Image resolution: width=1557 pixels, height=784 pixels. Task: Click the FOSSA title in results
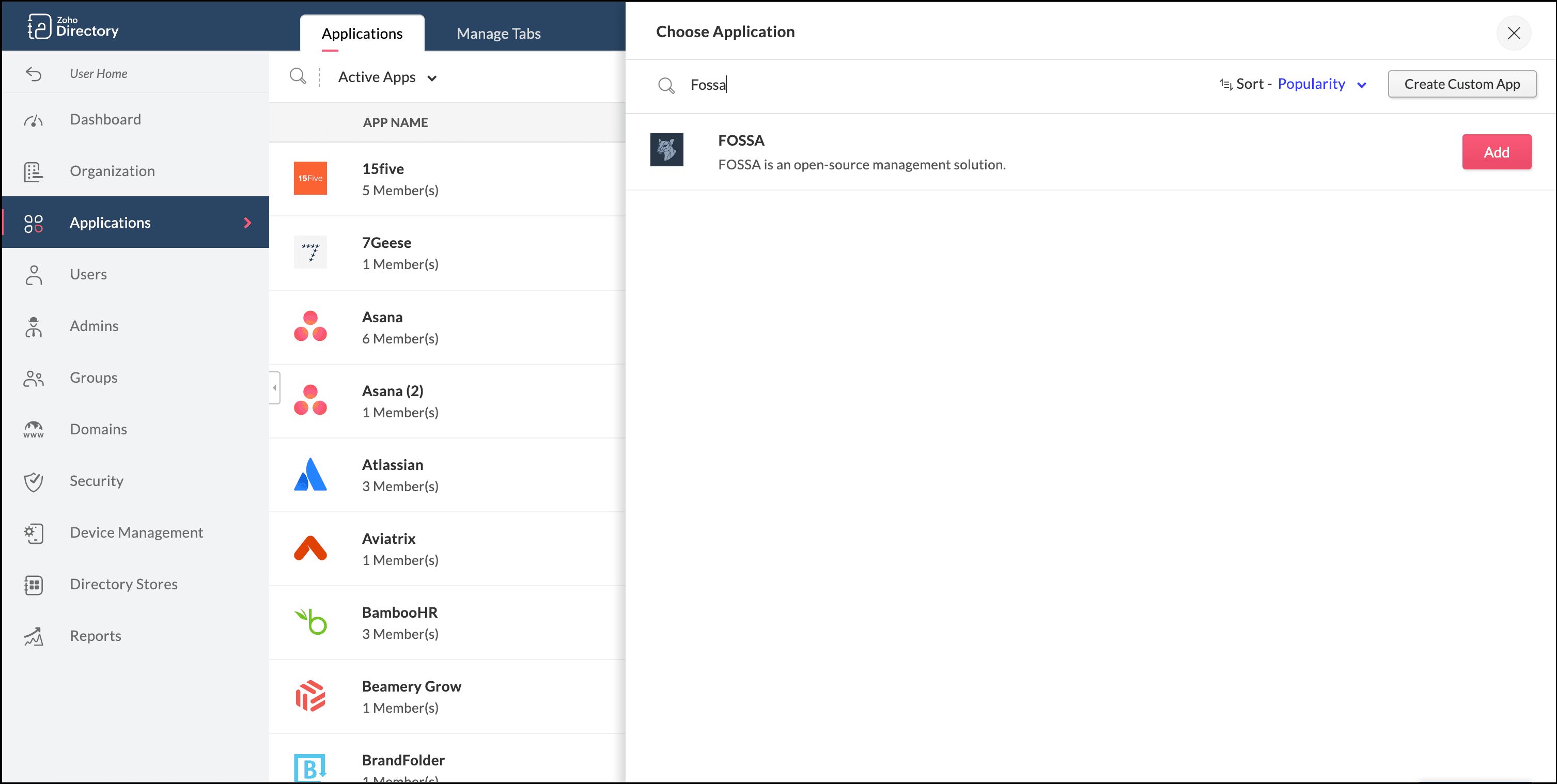741,140
